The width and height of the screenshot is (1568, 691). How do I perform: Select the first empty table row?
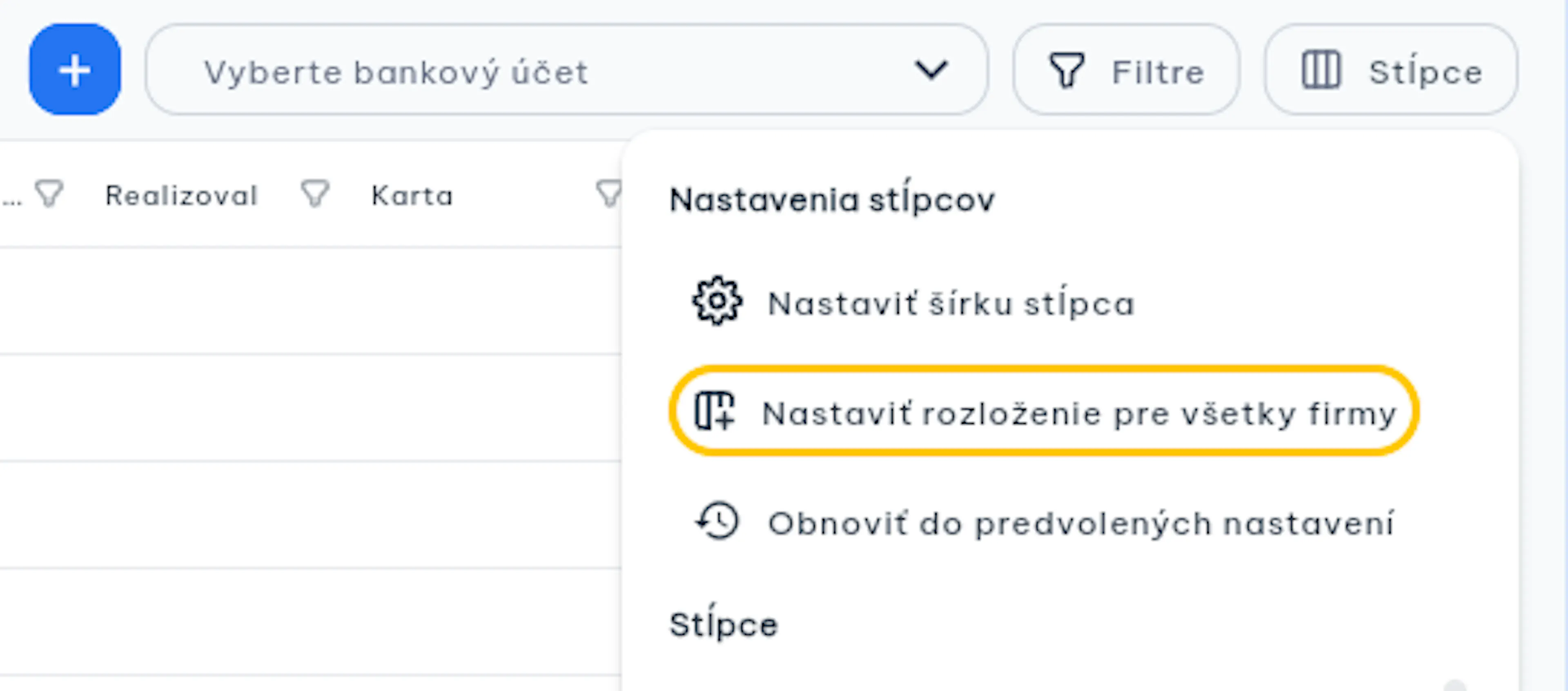(310, 300)
